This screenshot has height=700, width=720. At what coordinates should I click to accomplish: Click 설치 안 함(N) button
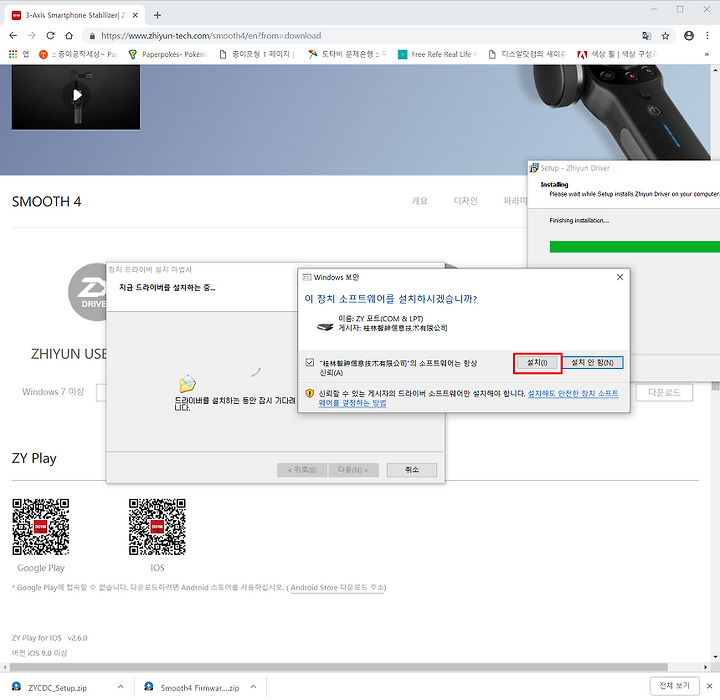[x=593, y=363]
